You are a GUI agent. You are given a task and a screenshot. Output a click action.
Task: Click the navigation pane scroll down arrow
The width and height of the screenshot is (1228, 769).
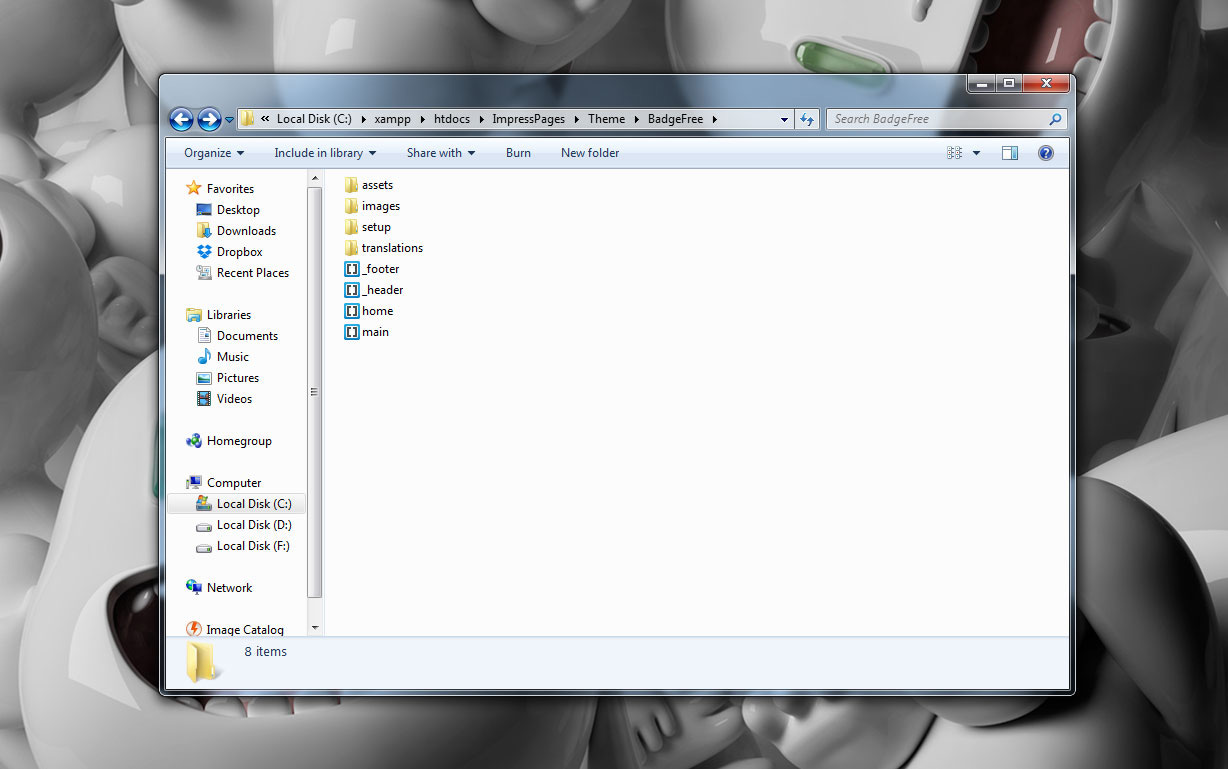click(315, 628)
